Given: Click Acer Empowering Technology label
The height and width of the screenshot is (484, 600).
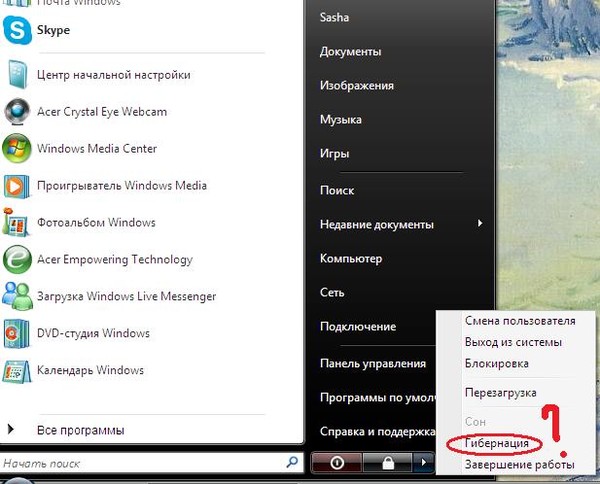Looking at the screenshot, I should [115, 260].
